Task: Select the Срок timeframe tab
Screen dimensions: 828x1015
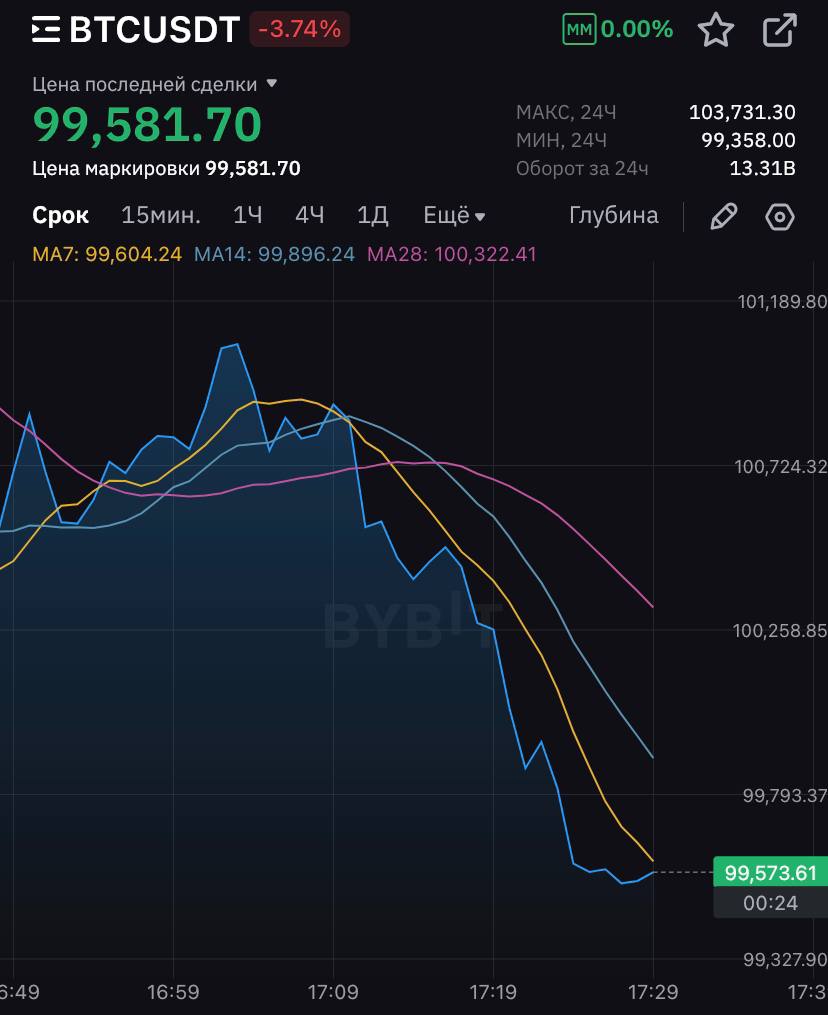Action: coord(60,216)
